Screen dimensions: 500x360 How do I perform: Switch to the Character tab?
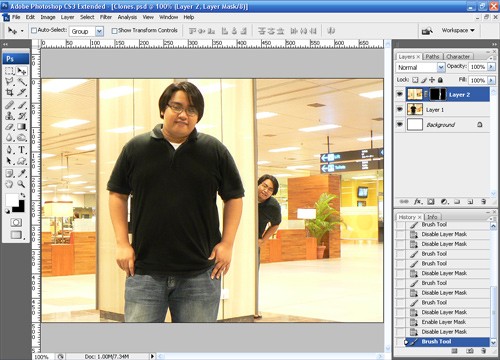point(458,57)
